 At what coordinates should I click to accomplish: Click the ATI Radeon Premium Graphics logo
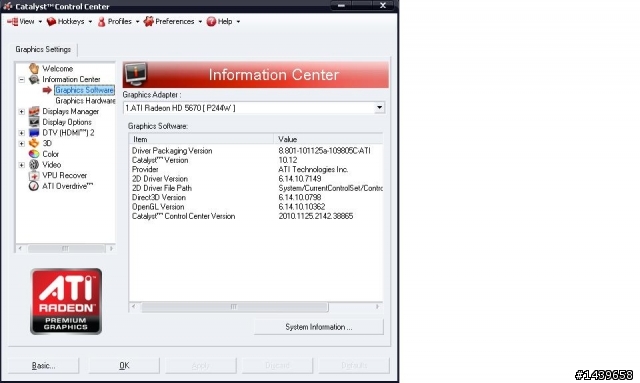point(66,301)
